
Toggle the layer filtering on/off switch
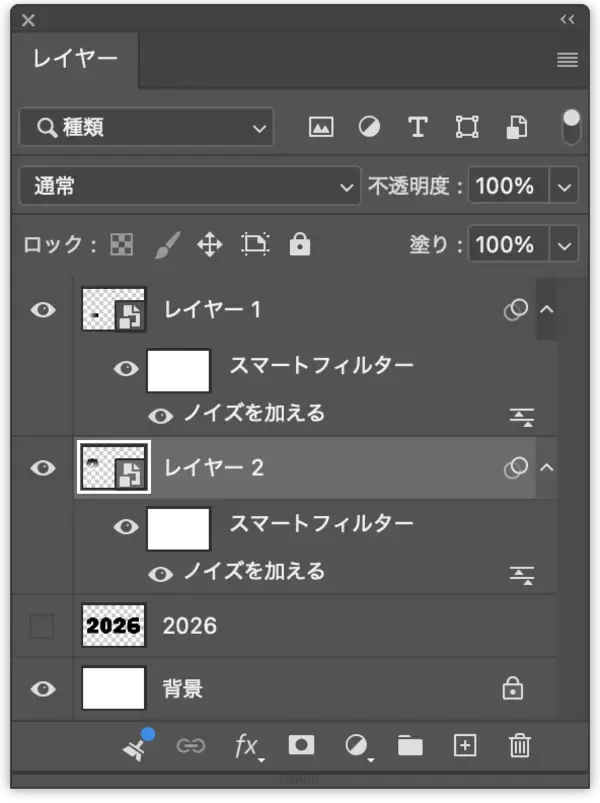coord(571,126)
